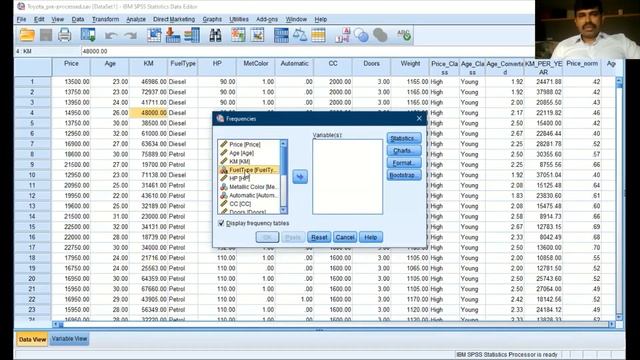Close the Frequencies dialog with X
Image resolution: width=640 pixels, height=360 pixels.
click(x=419, y=118)
